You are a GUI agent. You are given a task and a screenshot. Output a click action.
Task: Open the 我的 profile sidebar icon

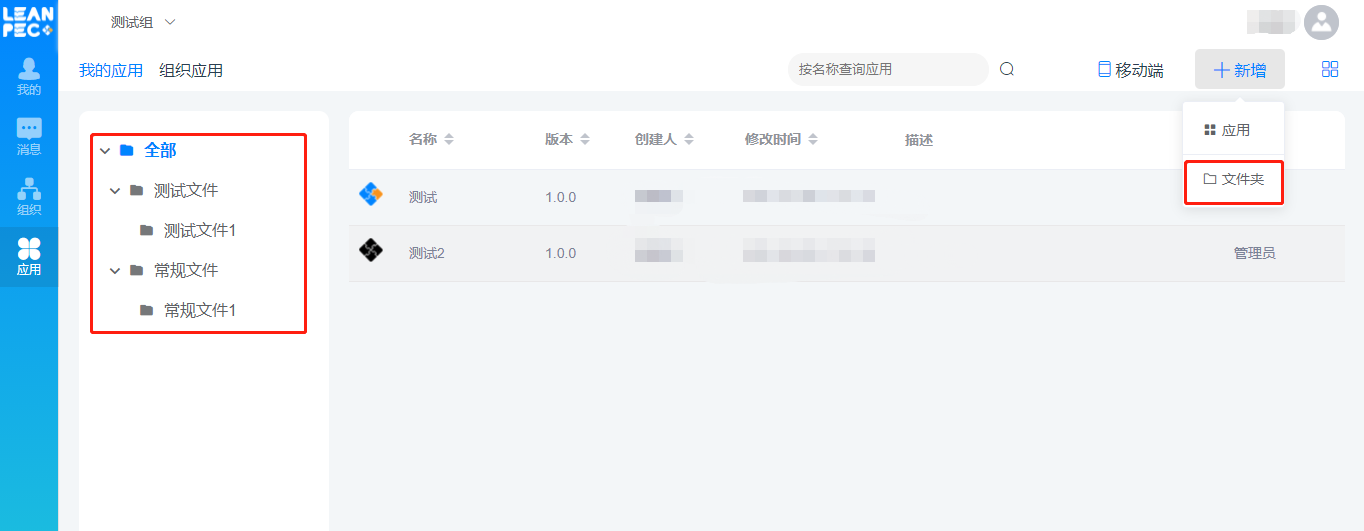click(29, 76)
